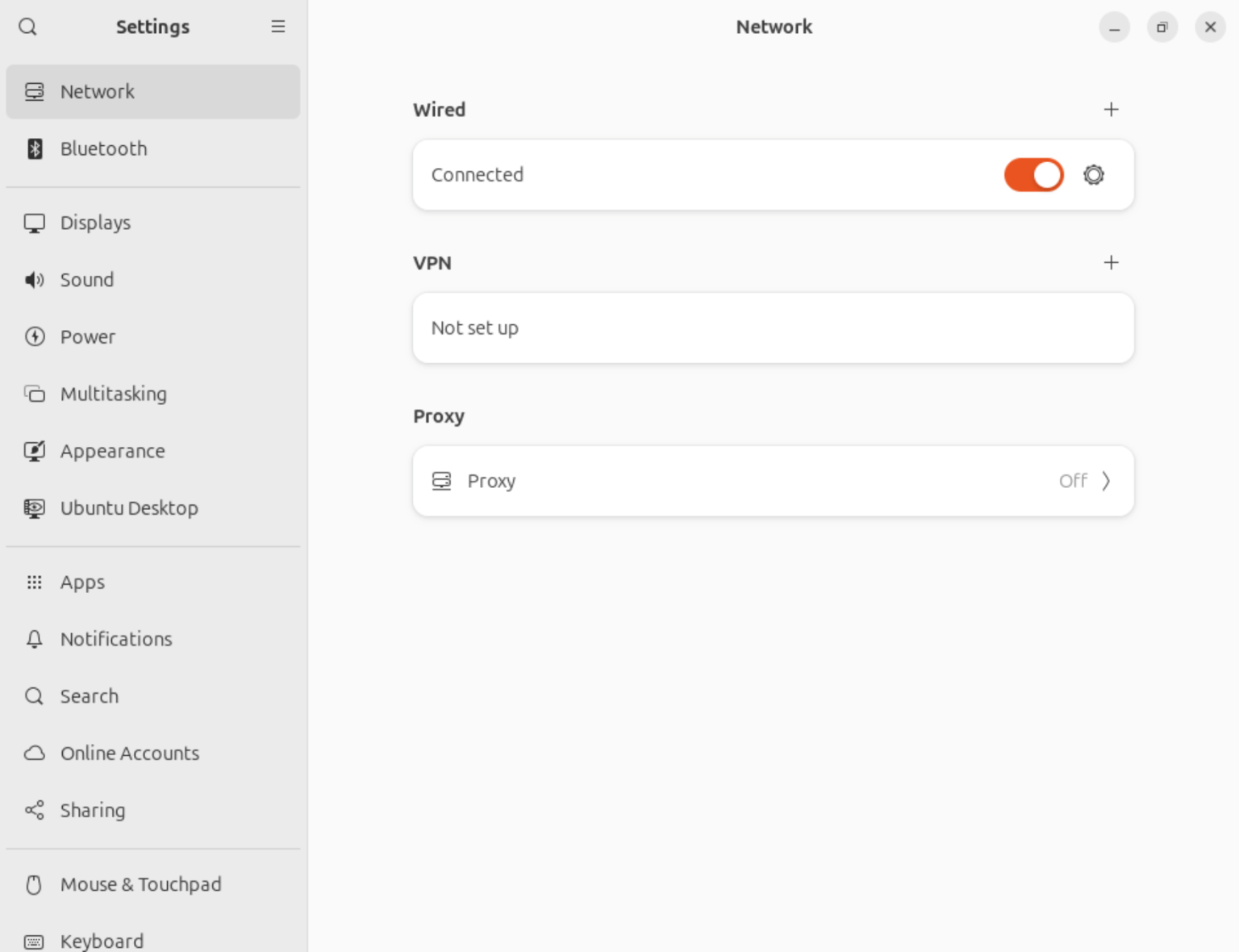Image resolution: width=1239 pixels, height=952 pixels.
Task: Select the Power sidebar icon
Action: 34,336
